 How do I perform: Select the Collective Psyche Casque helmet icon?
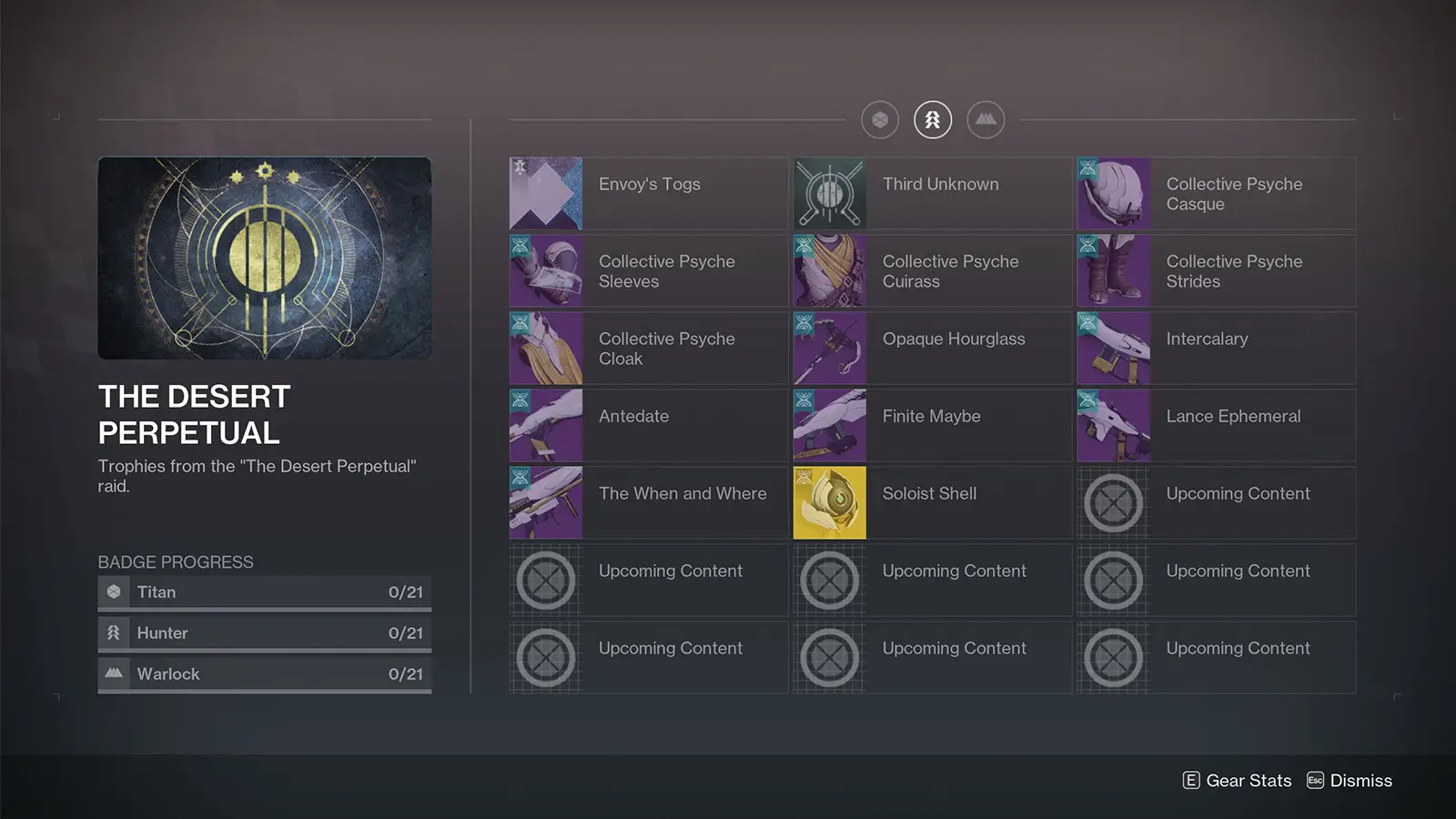point(1114,193)
